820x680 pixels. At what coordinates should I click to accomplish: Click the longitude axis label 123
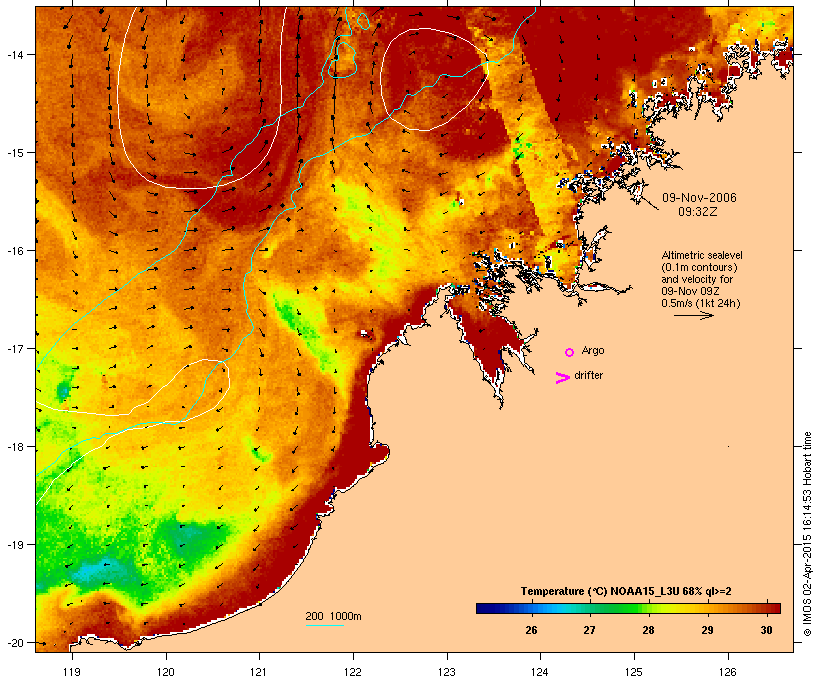click(447, 672)
